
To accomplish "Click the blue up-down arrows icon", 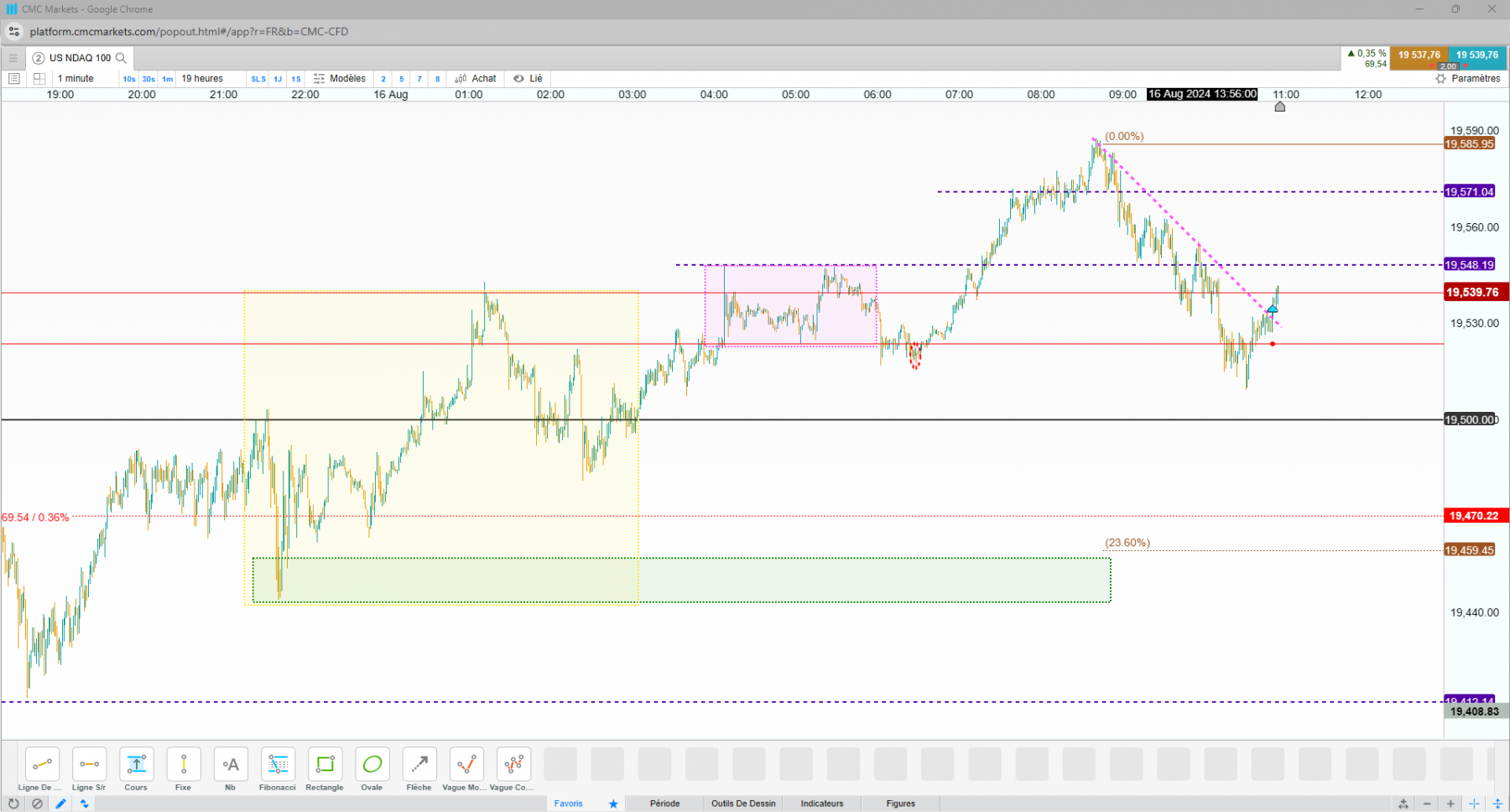I will [84, 804].
